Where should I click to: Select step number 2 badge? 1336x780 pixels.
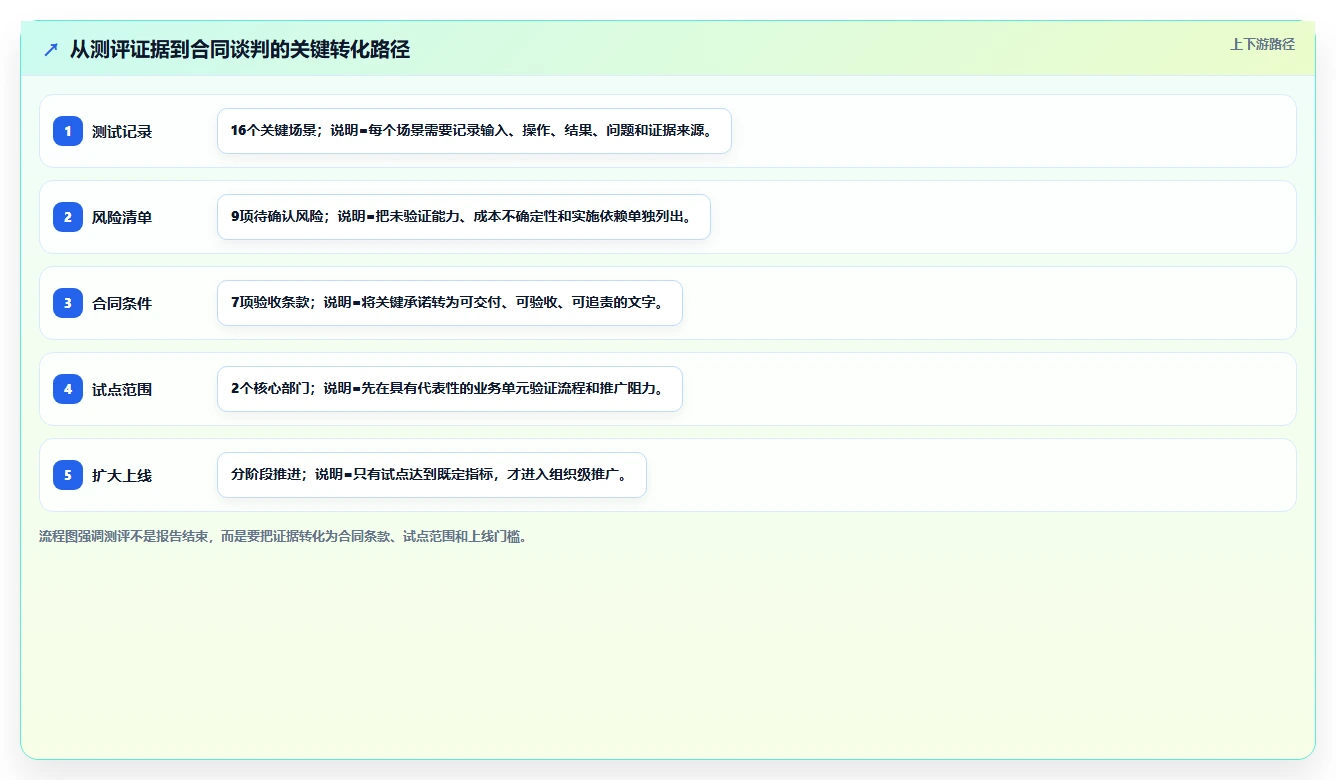(x=68, y=217)
